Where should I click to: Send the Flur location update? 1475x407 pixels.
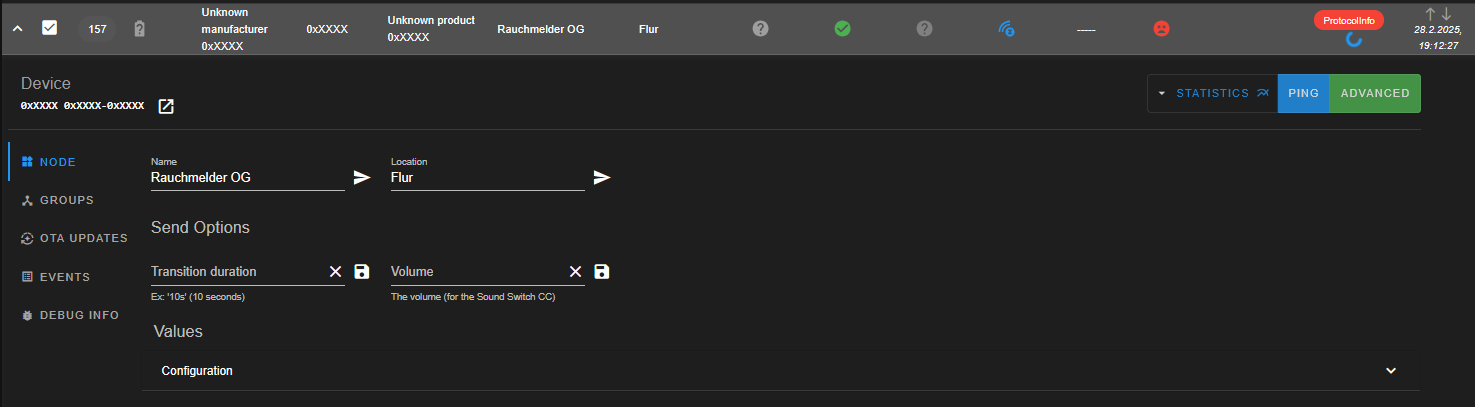[x=602, y=178]
